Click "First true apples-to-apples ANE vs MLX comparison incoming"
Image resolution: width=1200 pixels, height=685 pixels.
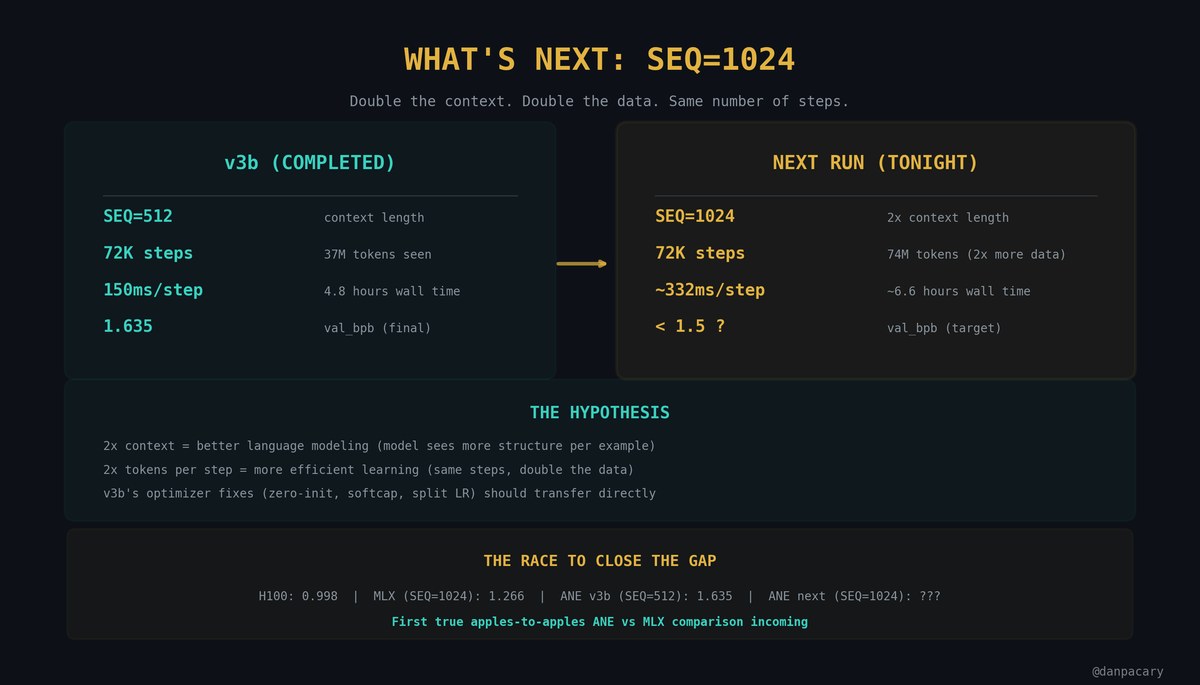click(600, 622)
